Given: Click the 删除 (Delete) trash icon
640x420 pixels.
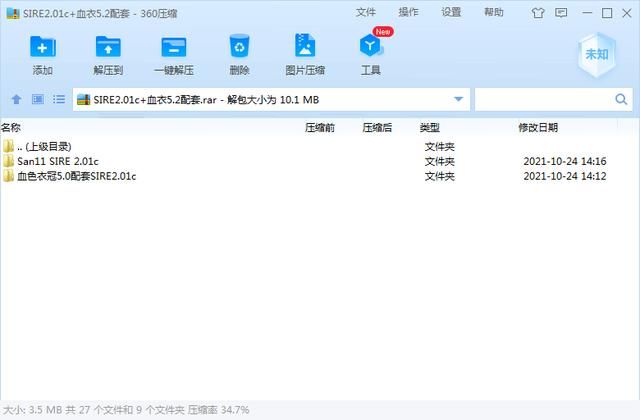Looking at the screenshot, I should point(239,46).
